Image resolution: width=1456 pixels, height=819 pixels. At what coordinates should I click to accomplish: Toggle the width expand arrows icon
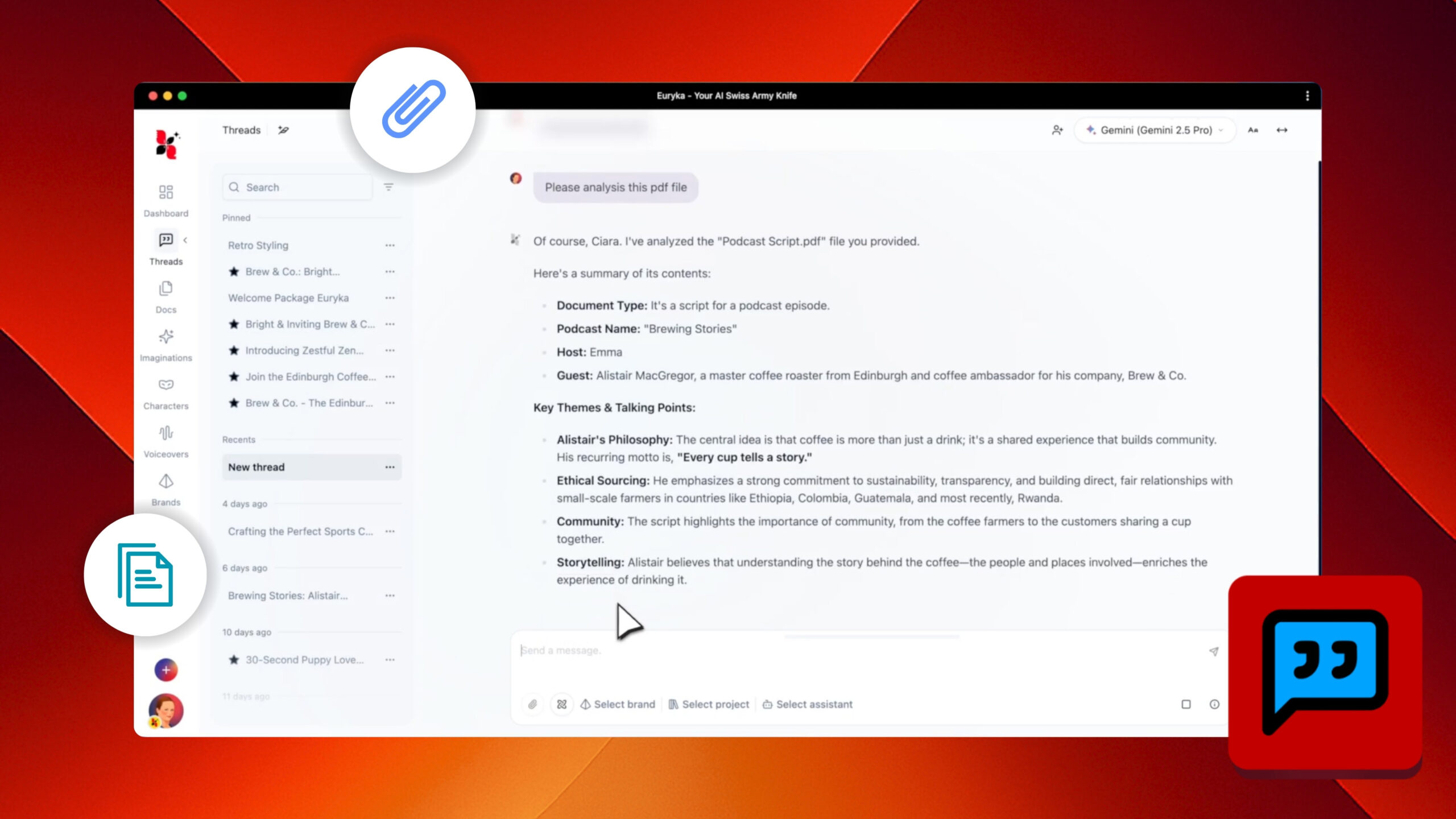1282,130
